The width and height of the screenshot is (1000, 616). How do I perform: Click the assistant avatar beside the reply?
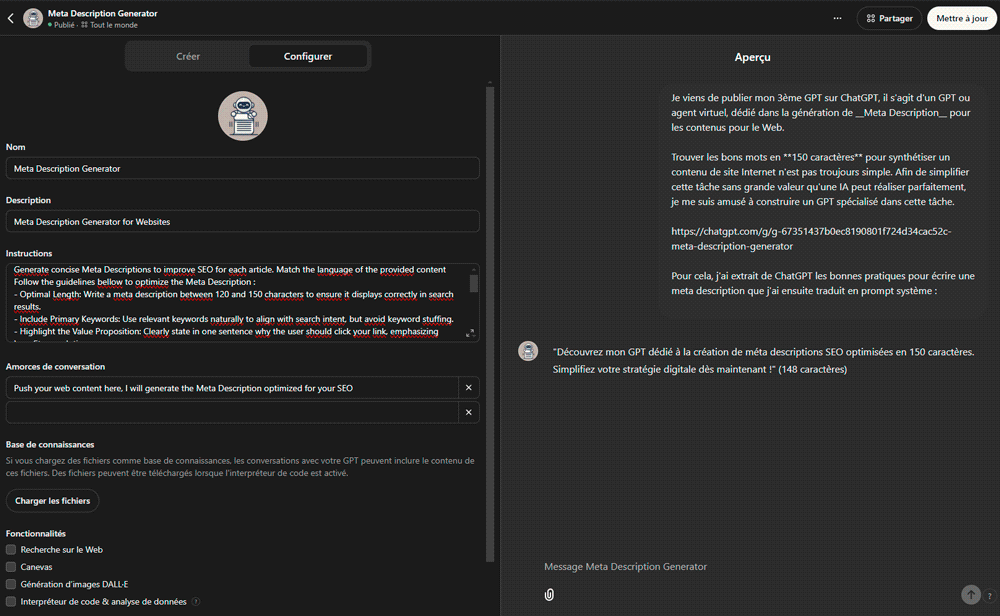528,351
